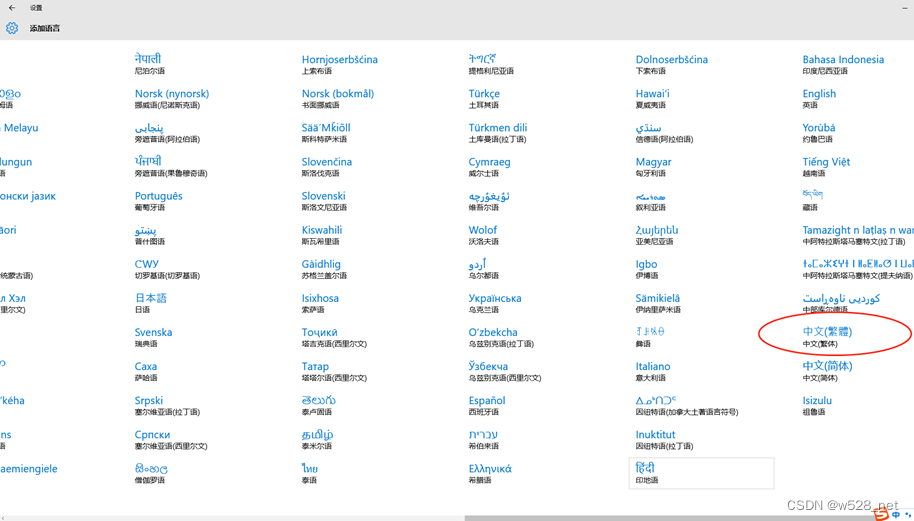Go back with the arrow button
This screenshot has width=914, height=521.
pyautogui.click(x=12, y=8)
